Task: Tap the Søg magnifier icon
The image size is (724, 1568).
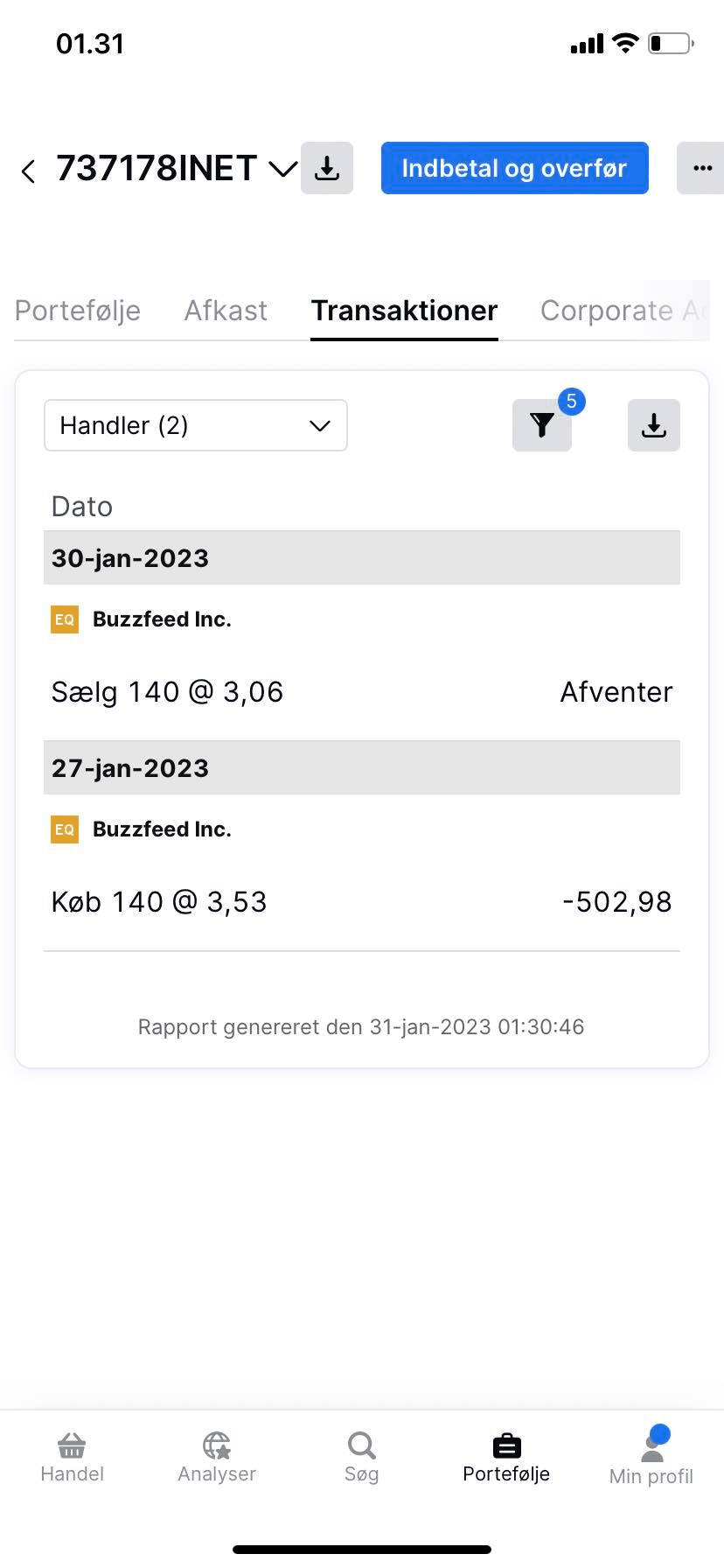Action: click(361, 1445)
